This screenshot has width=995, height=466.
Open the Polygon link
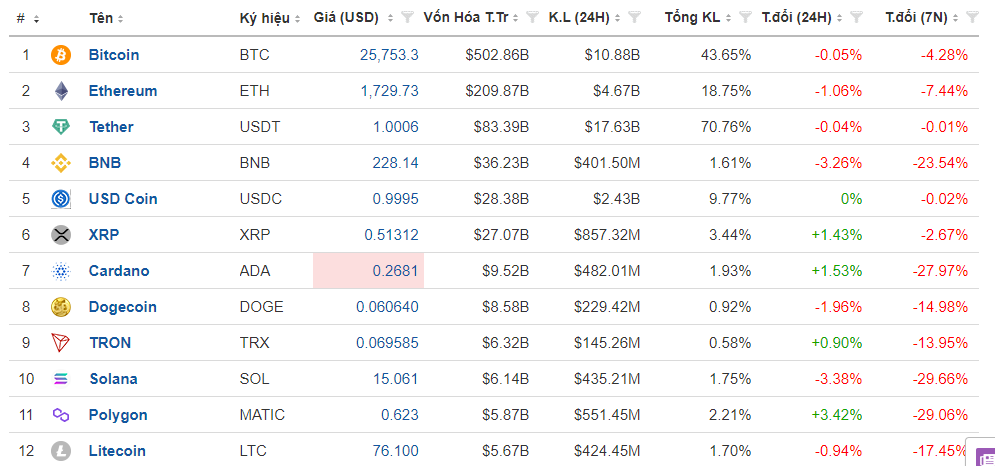click(118, 415)
